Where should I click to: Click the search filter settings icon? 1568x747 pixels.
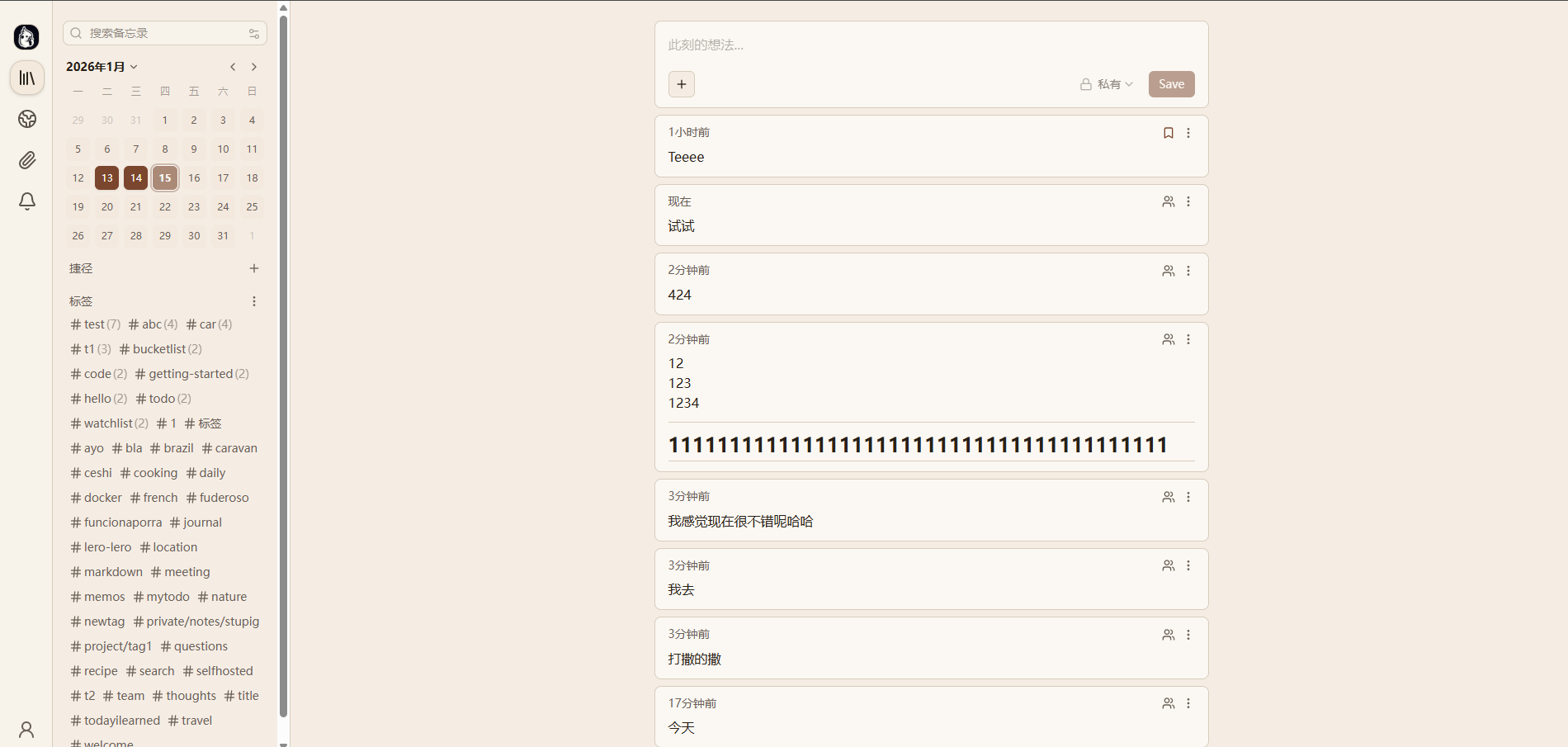click(254, 34)
